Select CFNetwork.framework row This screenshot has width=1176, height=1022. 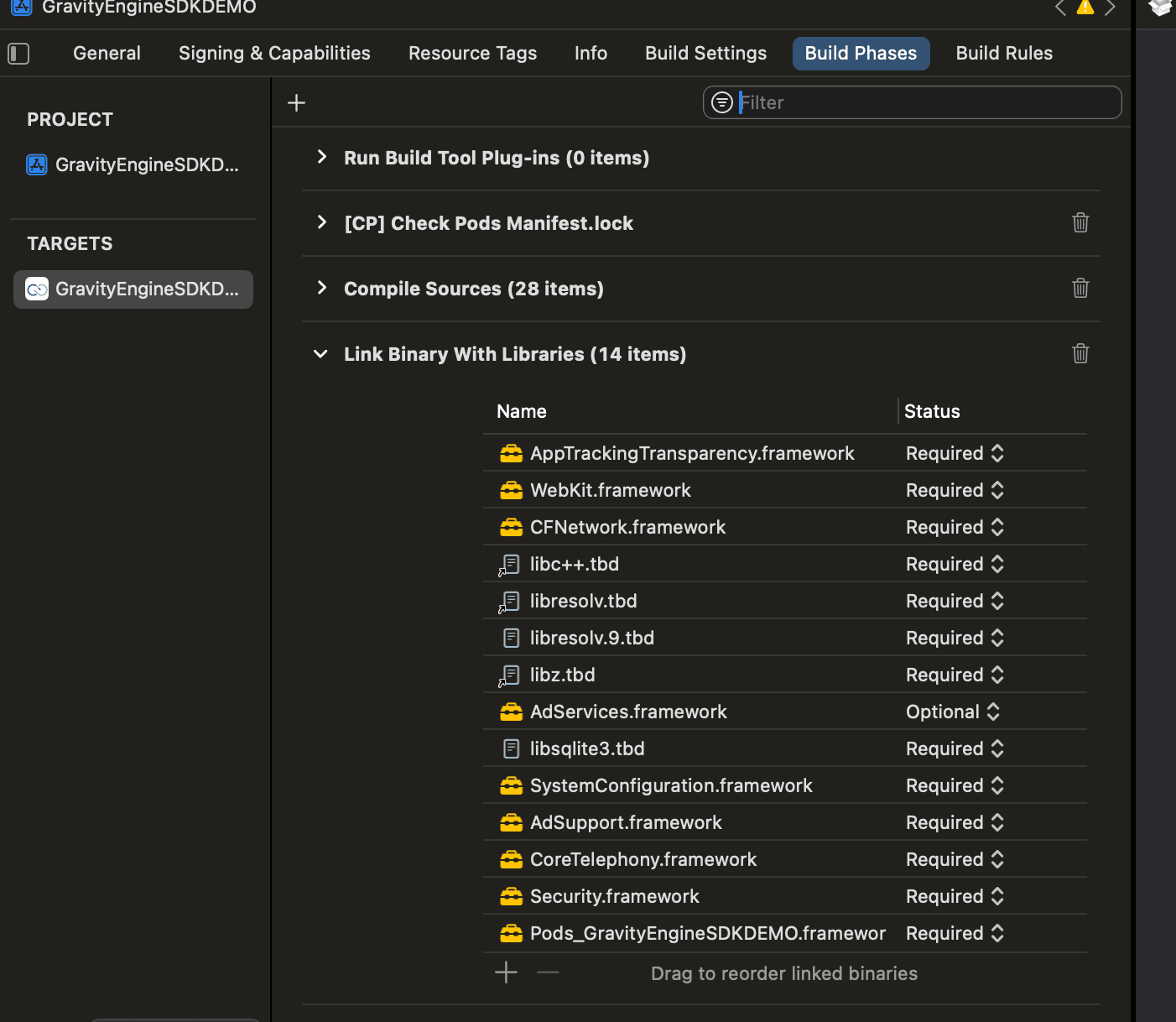(785, 528)
